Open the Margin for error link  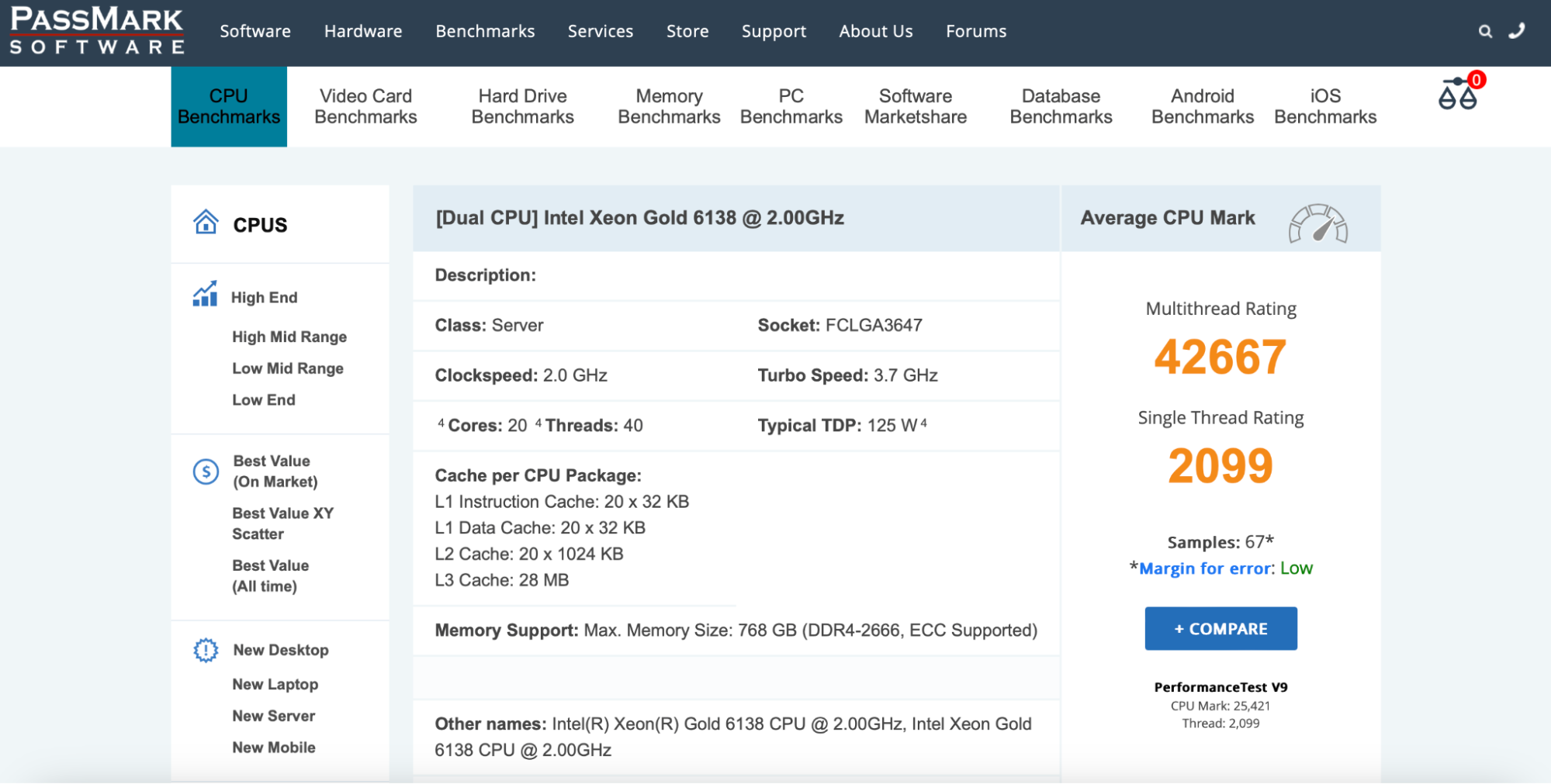point(1206,568)
